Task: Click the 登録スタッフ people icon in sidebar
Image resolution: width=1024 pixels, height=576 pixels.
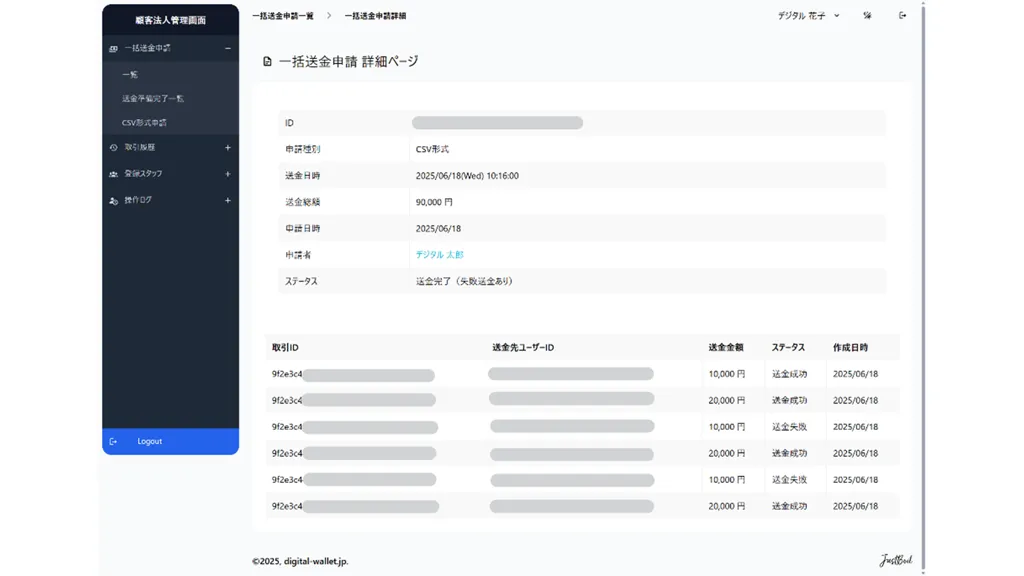Action: (x=114, y=174)
